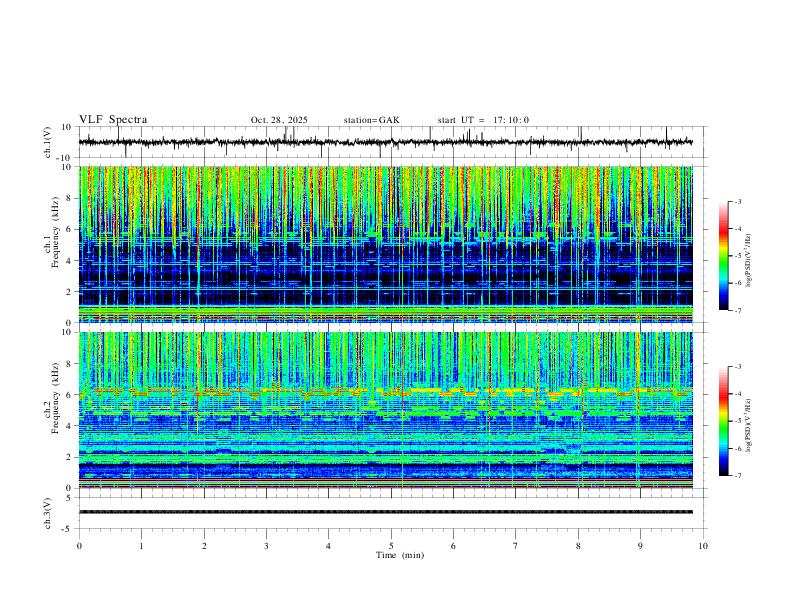The image size is (792, 612).
Task: Click the 'ch.1(V)' axis label
Action: 48,142
